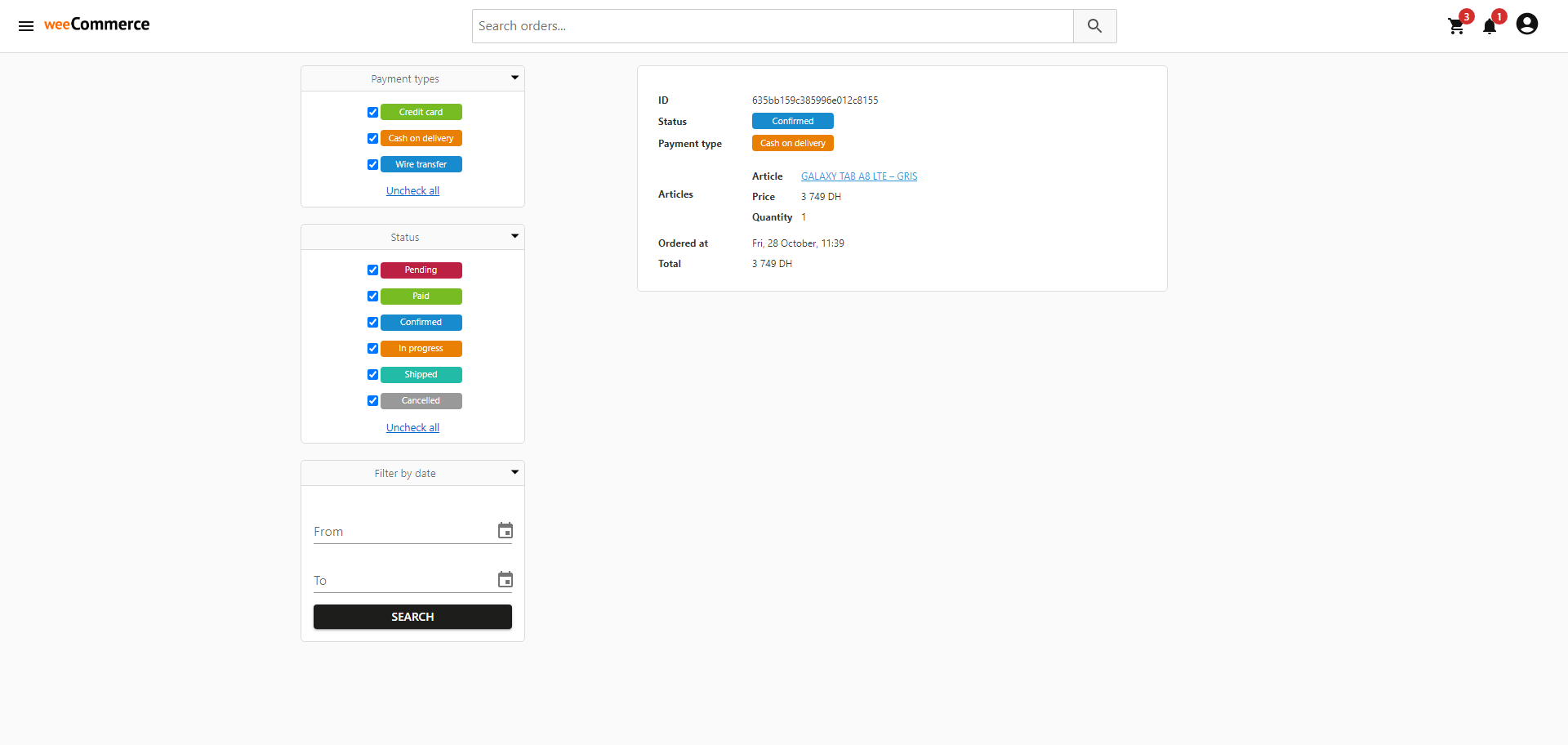Open the GALAXY TAB A8 LTE article link
The image size is (1568, 745).
pos(858,176)
